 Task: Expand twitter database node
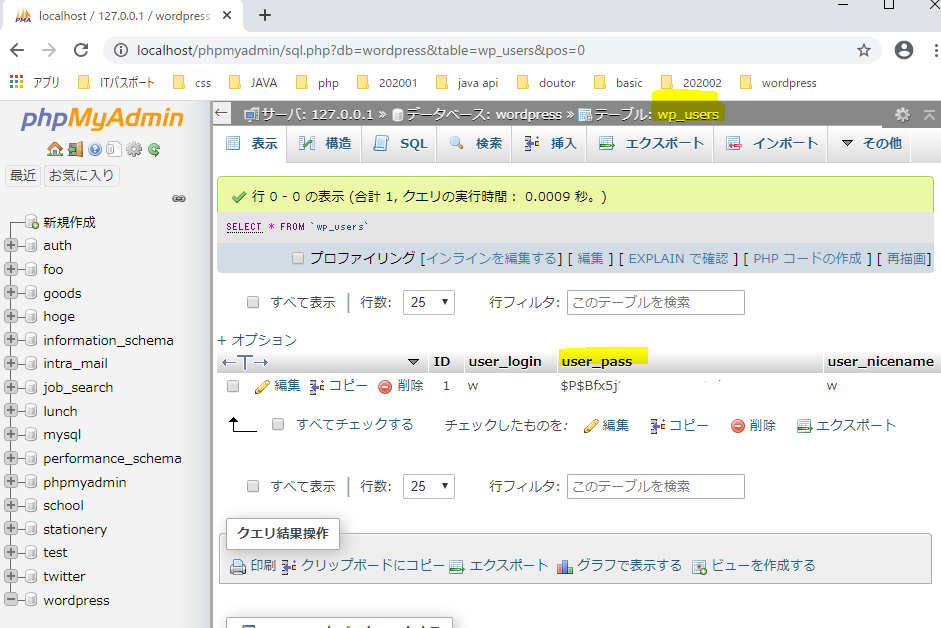(x=10, y=576)
